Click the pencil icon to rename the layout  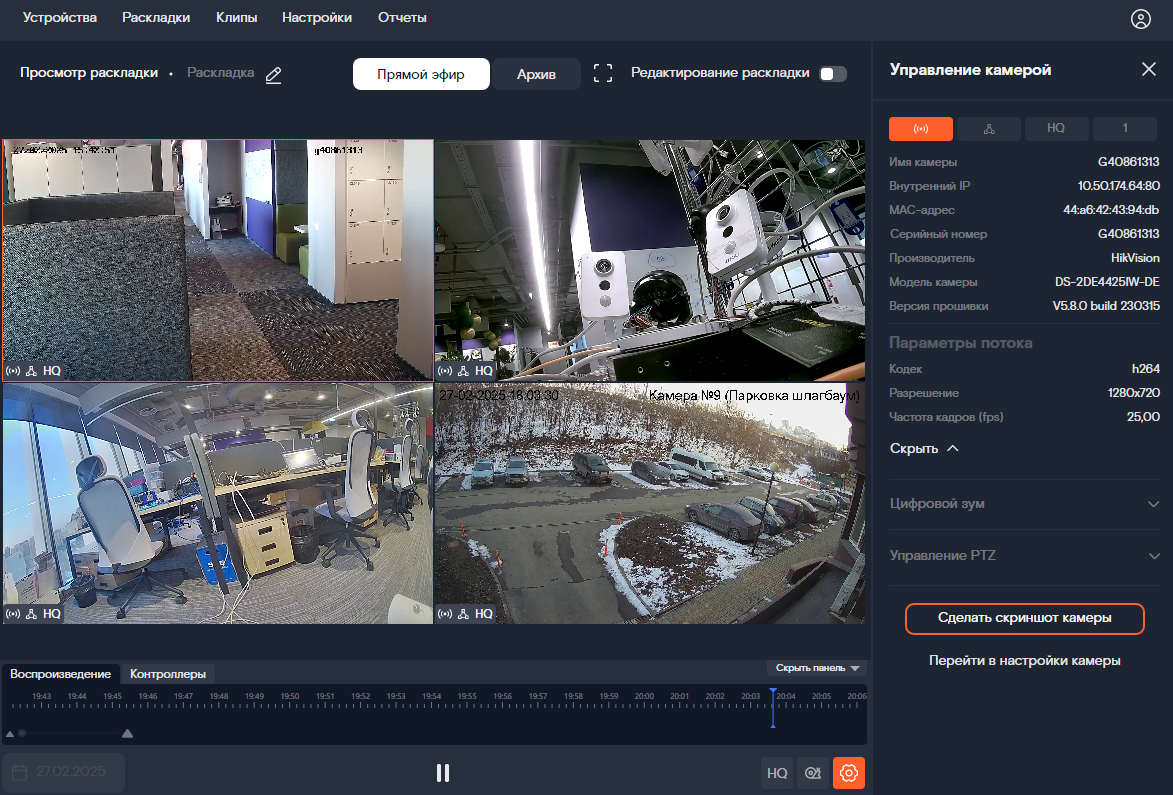click(x=274, y=75)
